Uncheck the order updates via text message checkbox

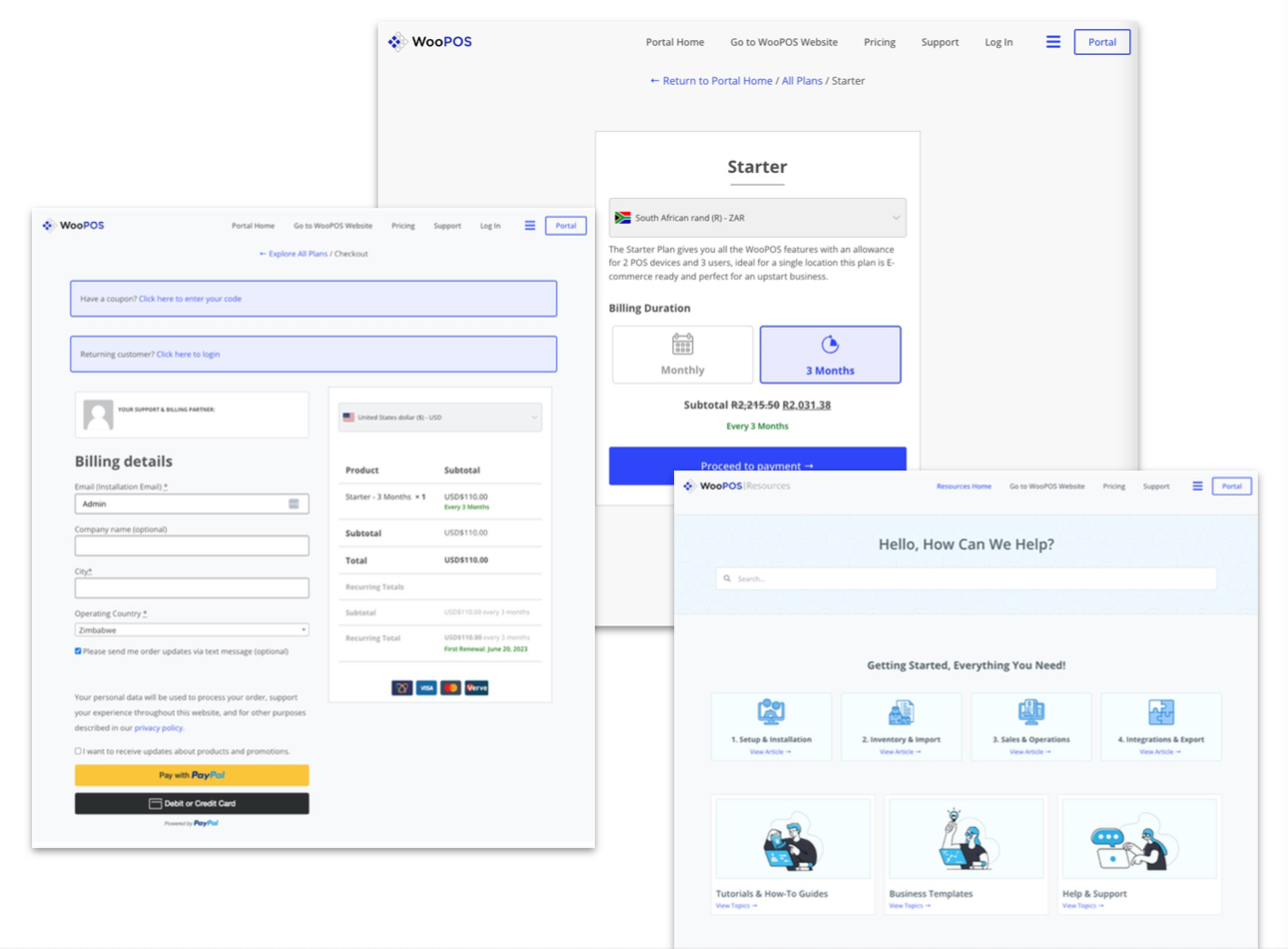pos(78,651)
